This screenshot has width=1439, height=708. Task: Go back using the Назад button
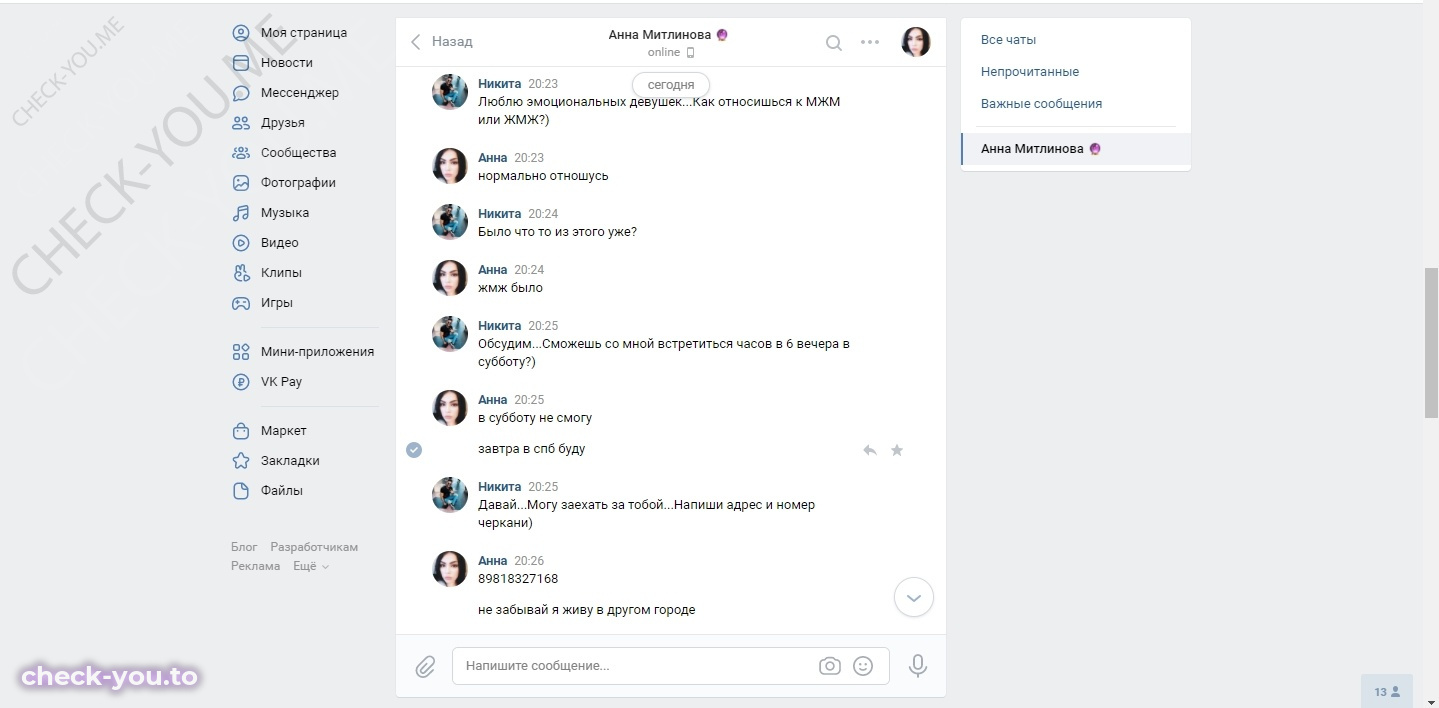pyautogui.click(x=442, y=42)
